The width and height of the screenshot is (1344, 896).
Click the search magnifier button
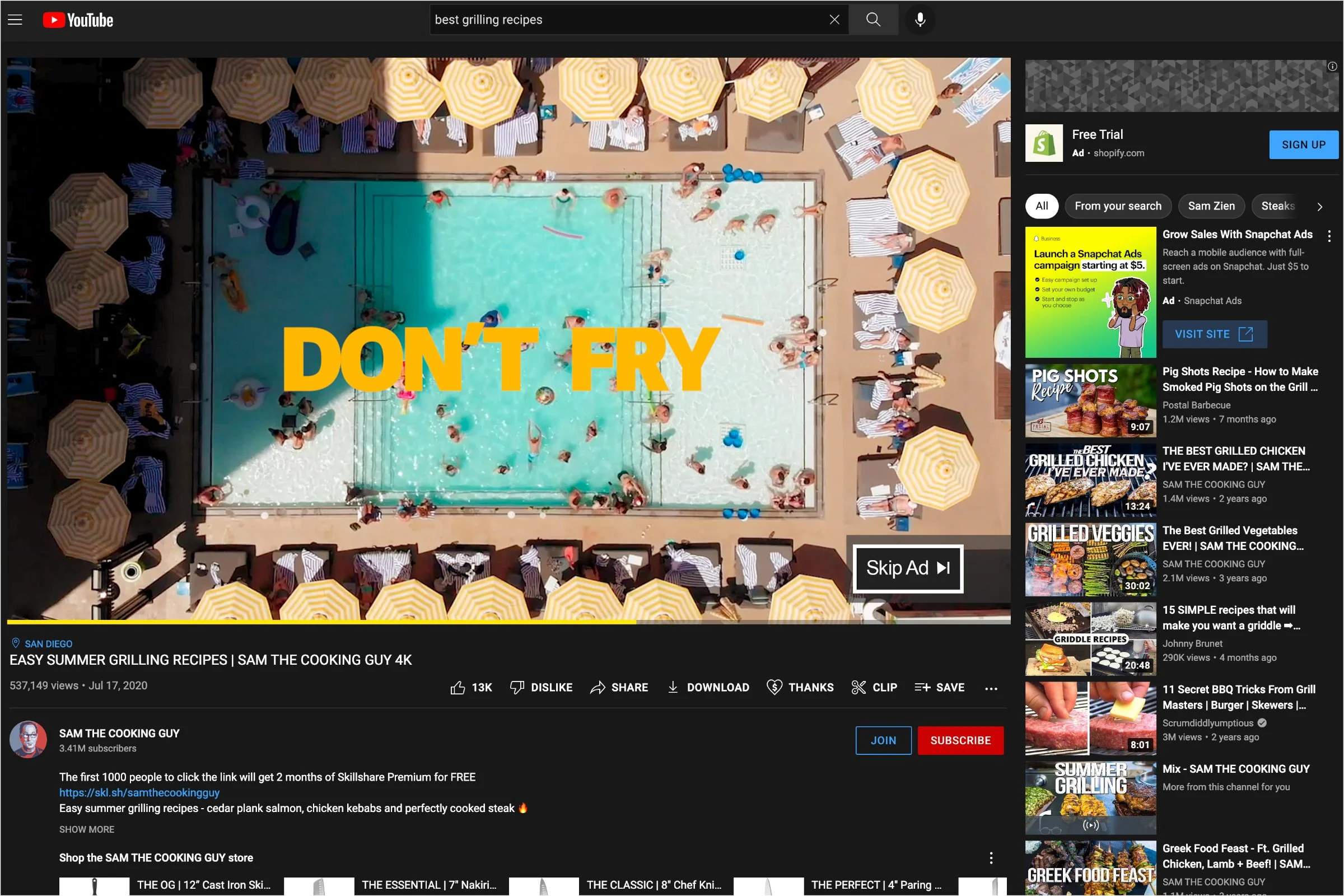click(872, 20)
